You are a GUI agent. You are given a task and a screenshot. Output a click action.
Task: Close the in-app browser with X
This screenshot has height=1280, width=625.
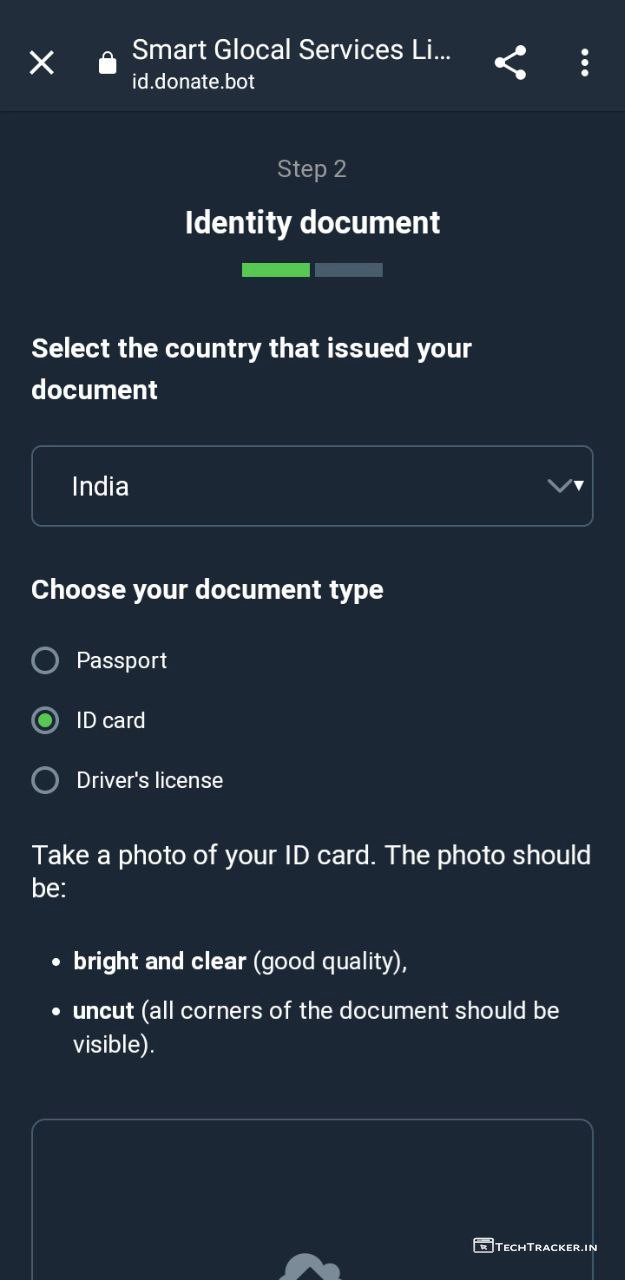pyautogui.click(x=41, y=63)
